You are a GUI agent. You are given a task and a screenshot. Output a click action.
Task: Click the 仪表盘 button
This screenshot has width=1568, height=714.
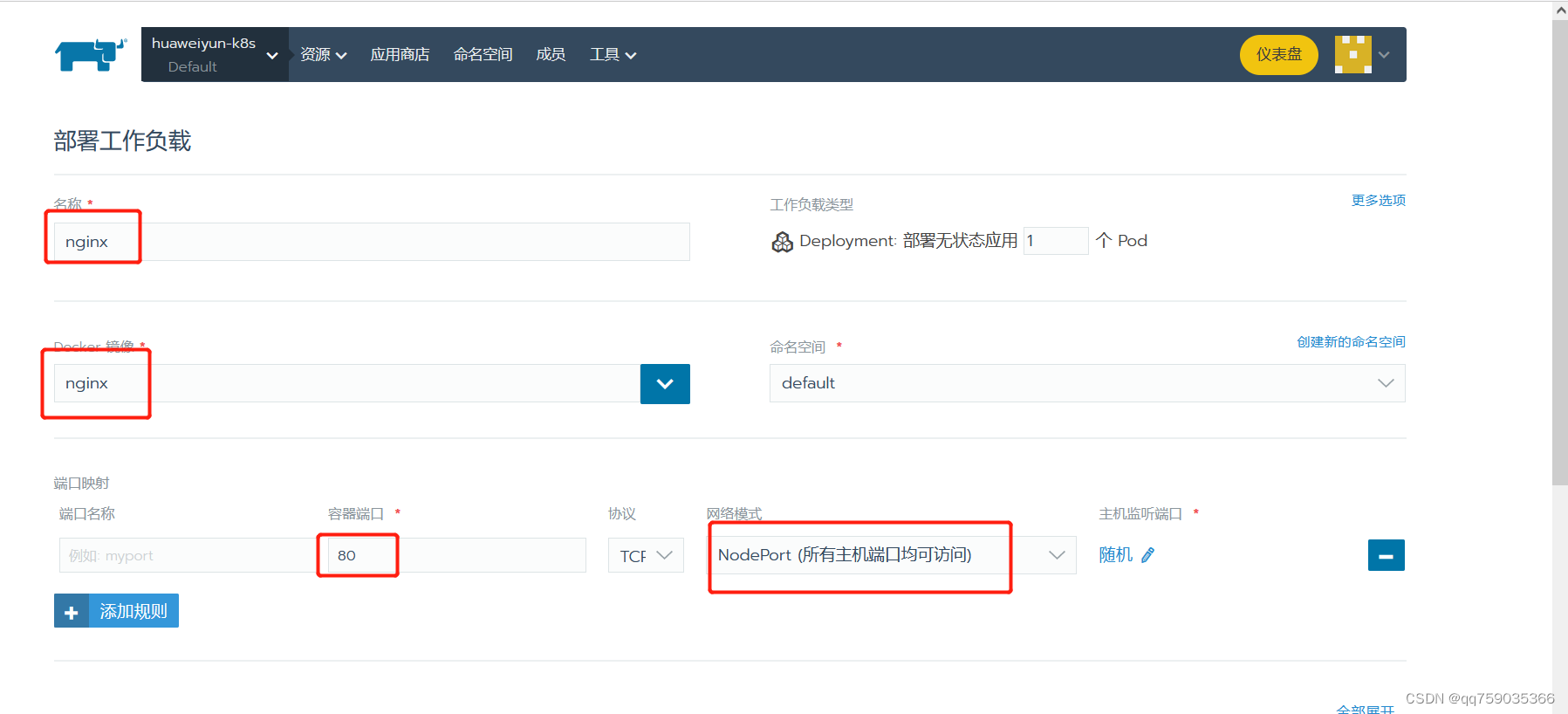pyautogui.click(x=1278, y=54)
